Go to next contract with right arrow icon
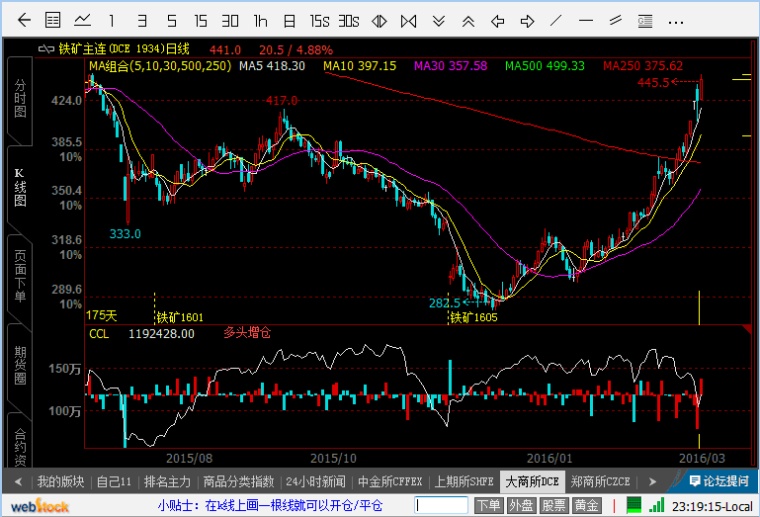 (x=526, y=20)
